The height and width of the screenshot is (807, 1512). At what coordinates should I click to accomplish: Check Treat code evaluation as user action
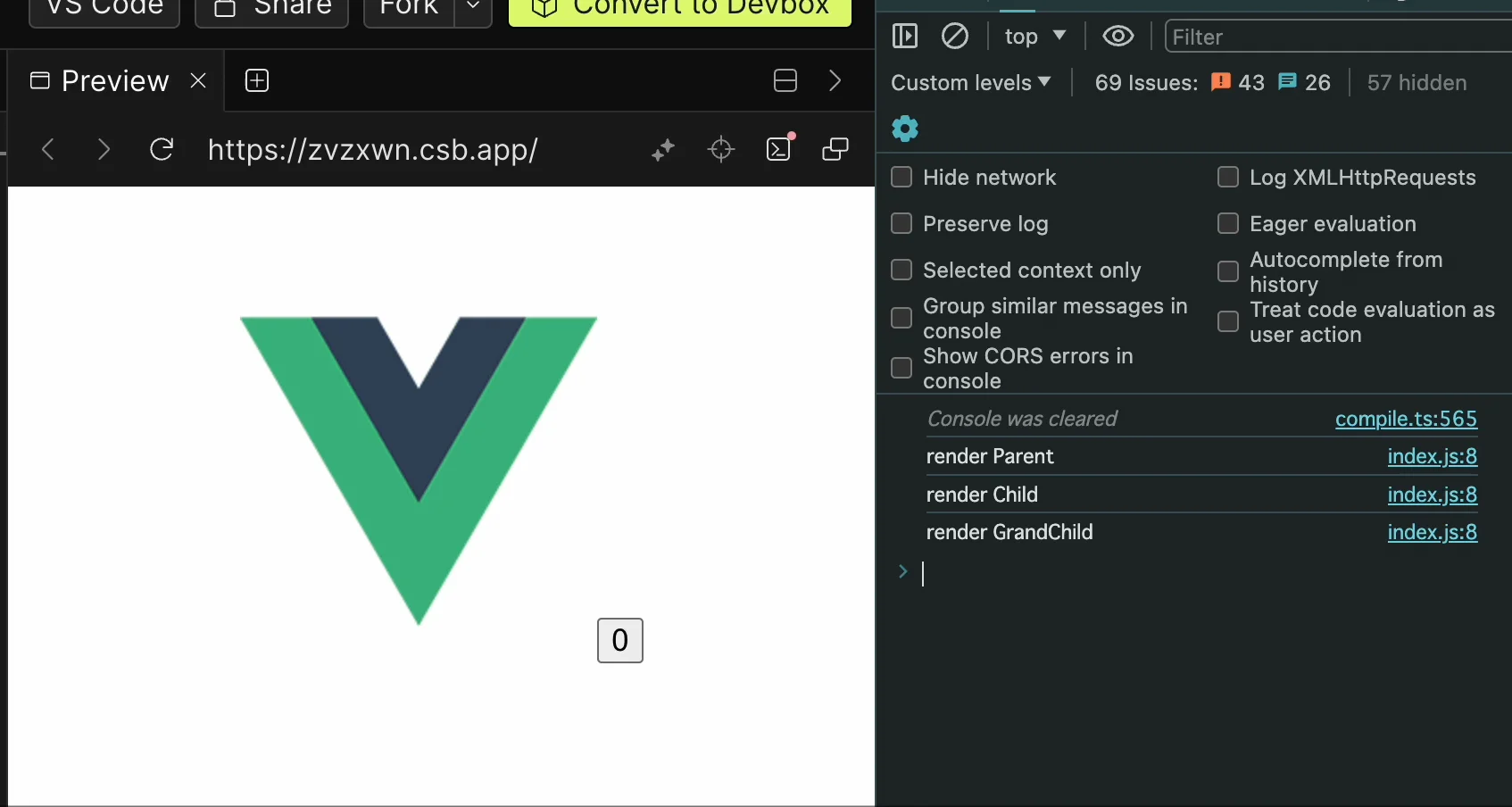(x=1228, y=321)
